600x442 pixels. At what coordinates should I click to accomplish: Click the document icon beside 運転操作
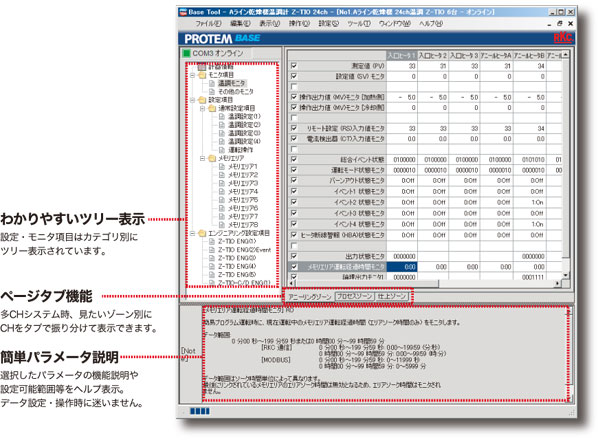(222, 150)
